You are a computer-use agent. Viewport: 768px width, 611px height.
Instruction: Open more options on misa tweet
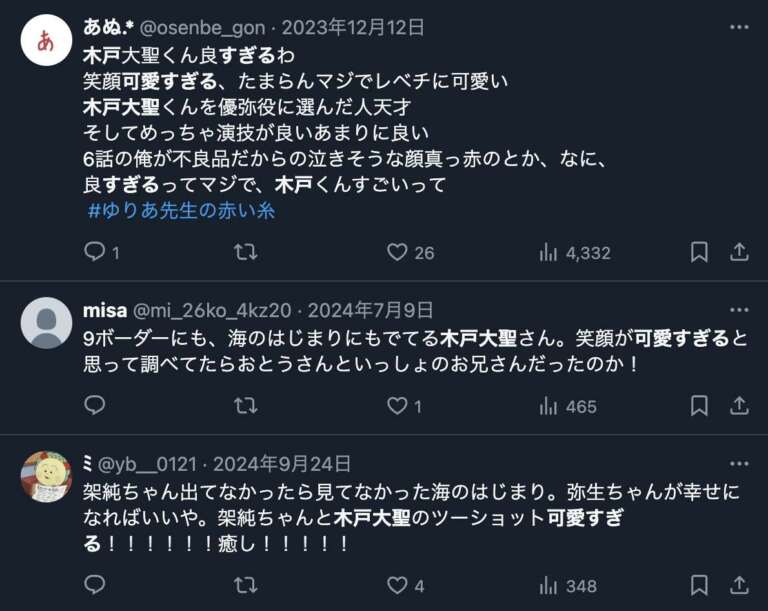coord(739,310)
